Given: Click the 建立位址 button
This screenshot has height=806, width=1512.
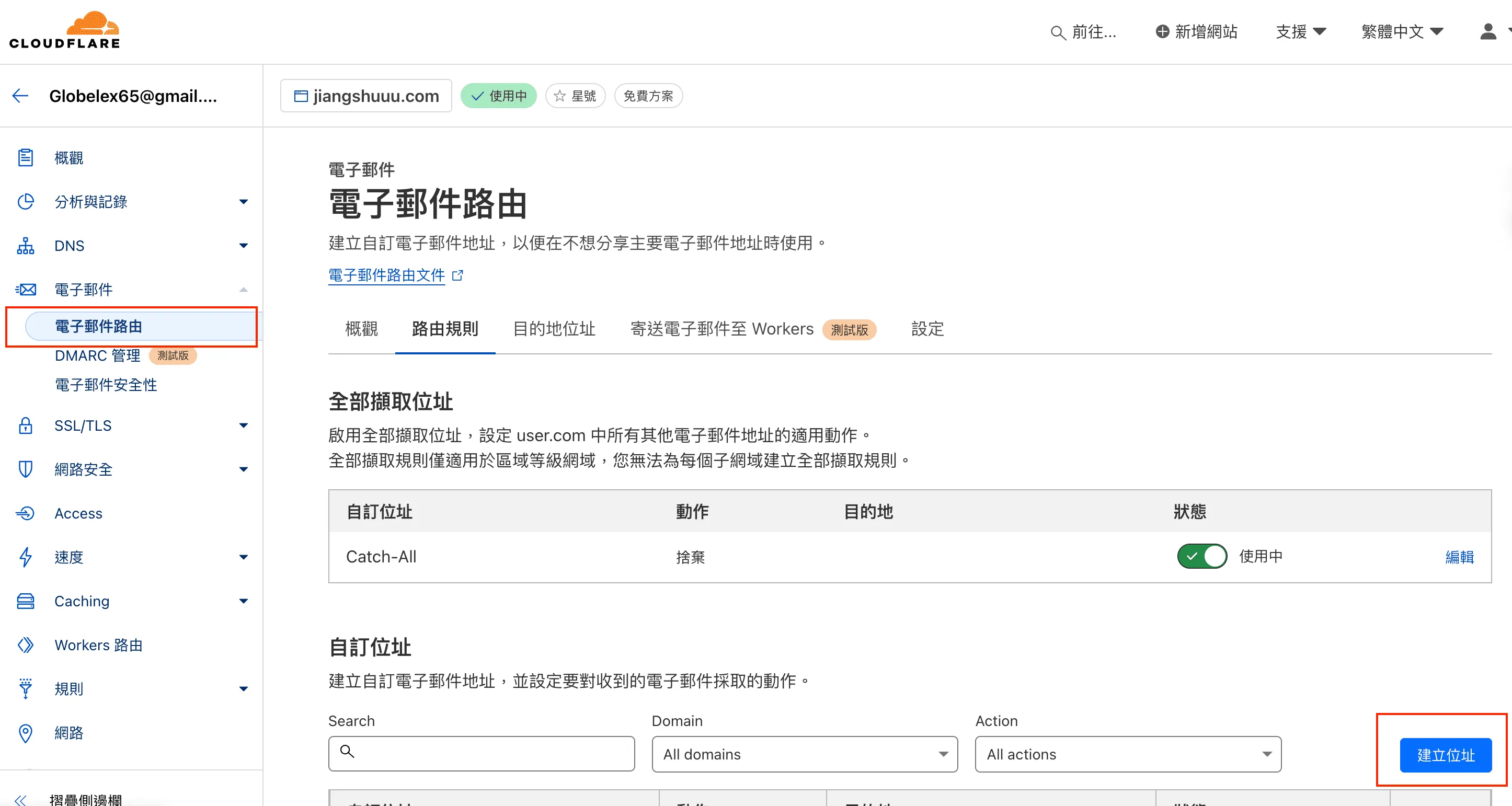Looking at the screenshot, I should point(1446,755).
